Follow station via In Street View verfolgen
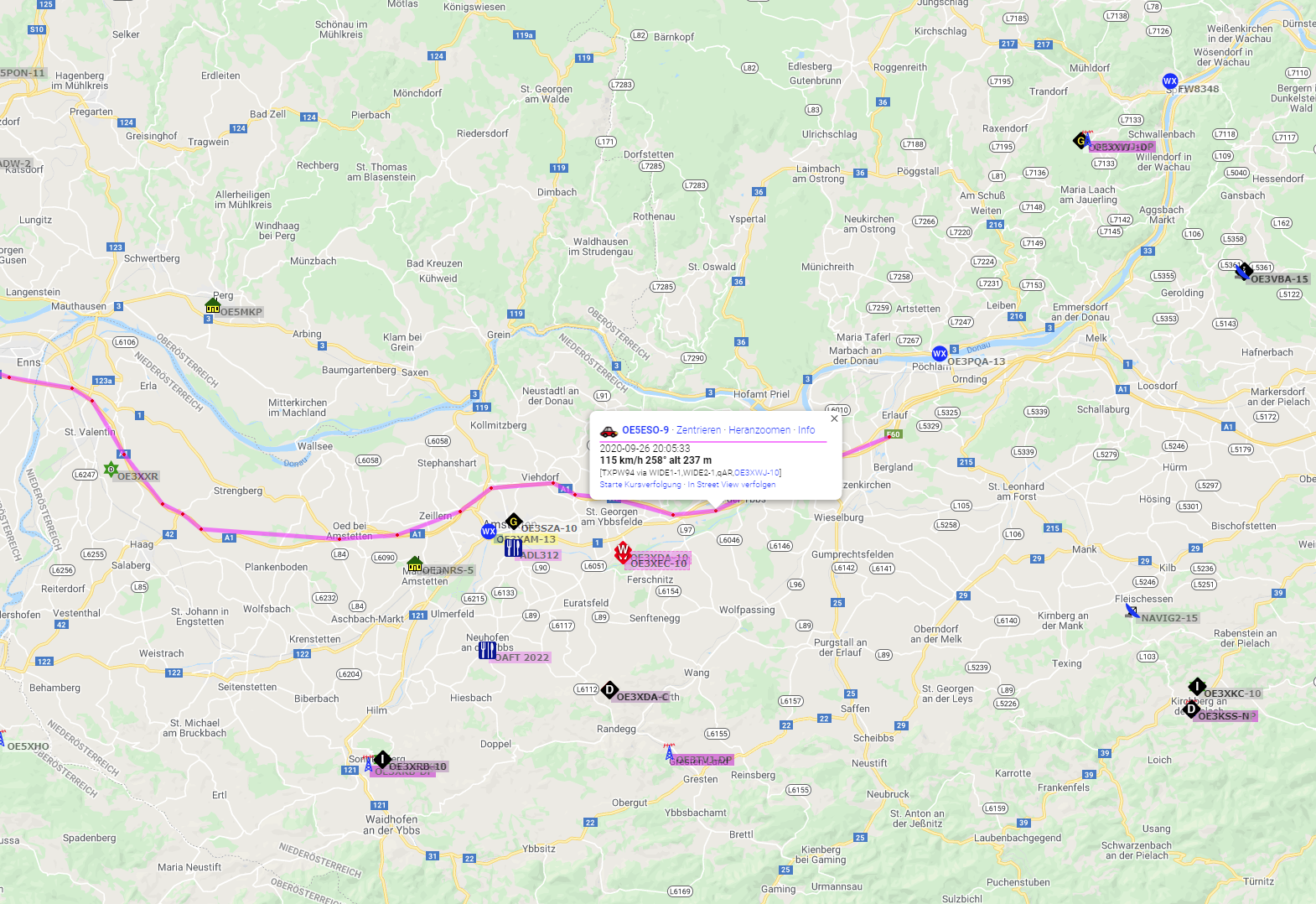 coord(732,485)
